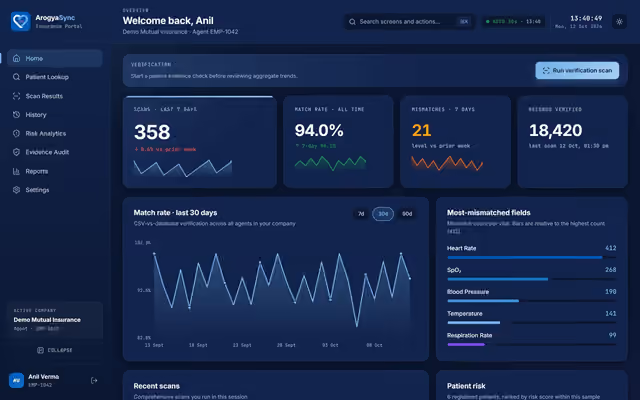Open Risk Analytics
The image size is (640, 400).
click(x=55, y=133)
